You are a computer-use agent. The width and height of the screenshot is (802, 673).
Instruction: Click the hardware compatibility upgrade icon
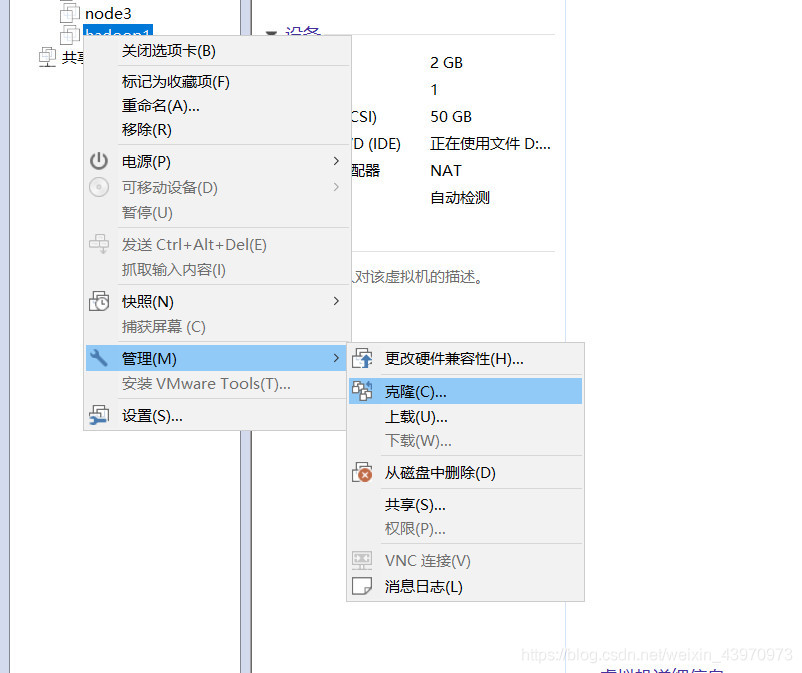click(x=363, y=358)
